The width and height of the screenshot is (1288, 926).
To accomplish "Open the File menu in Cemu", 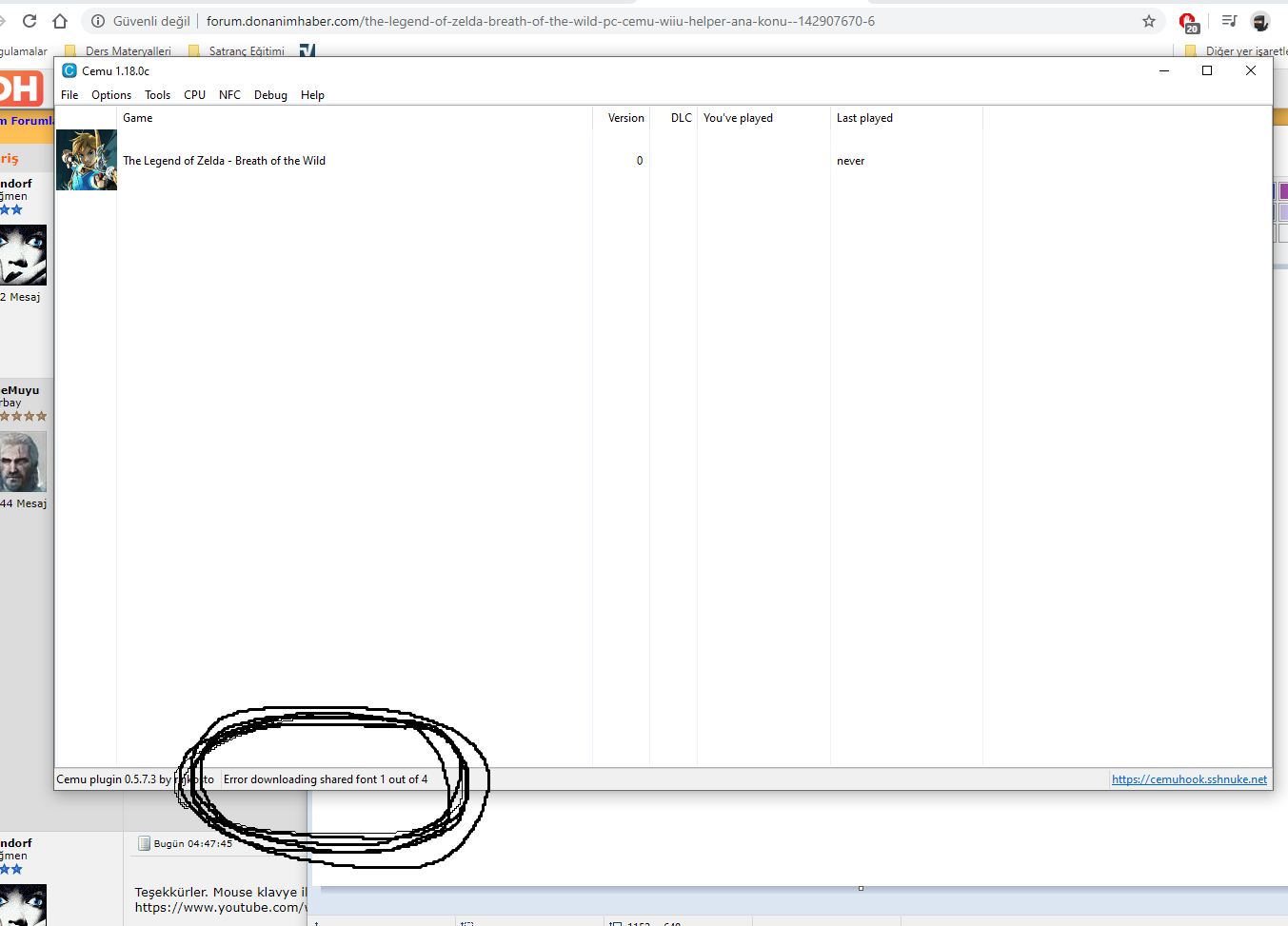I will coord(69,95).
